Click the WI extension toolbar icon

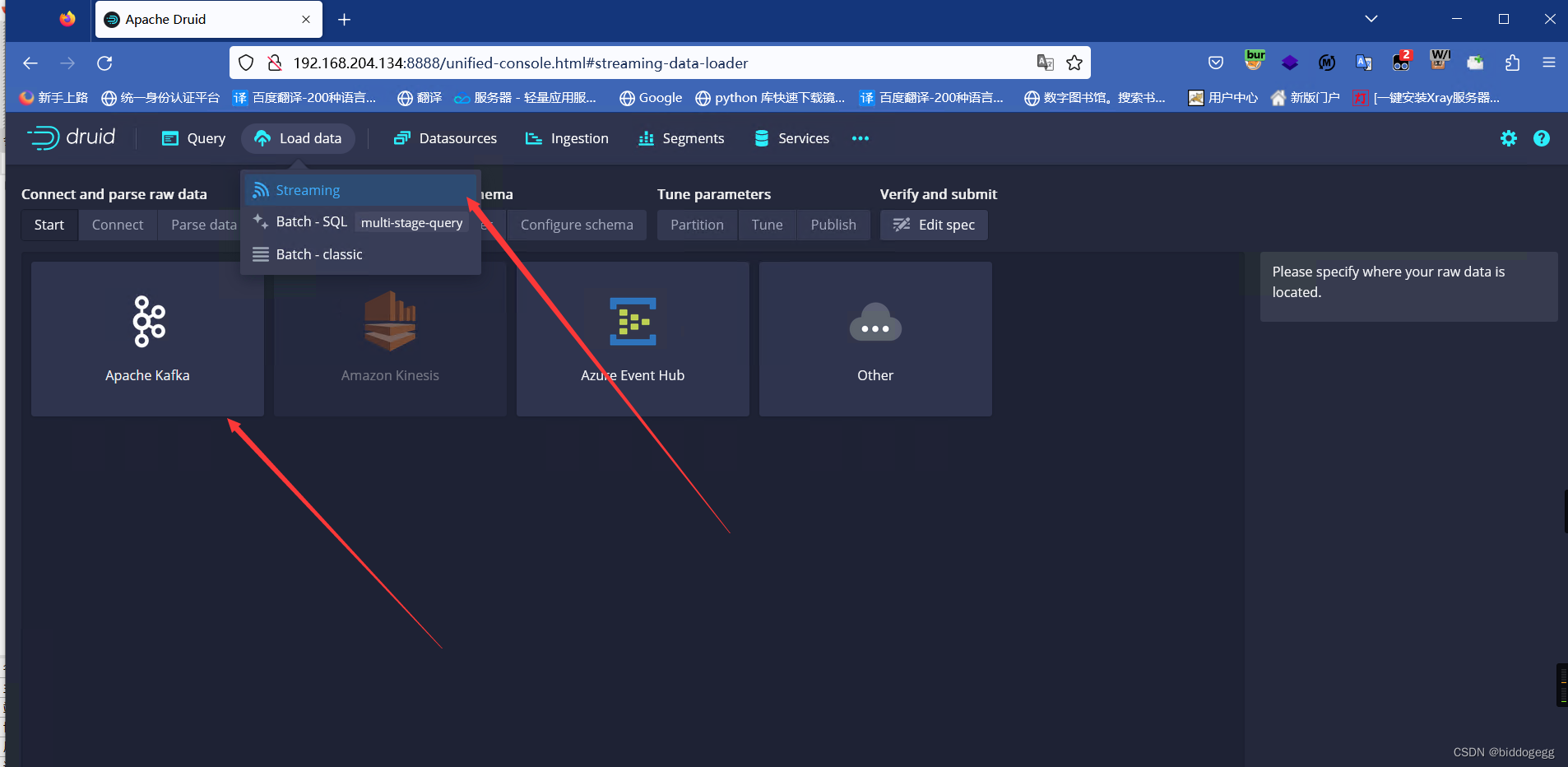pos(1440,61)
